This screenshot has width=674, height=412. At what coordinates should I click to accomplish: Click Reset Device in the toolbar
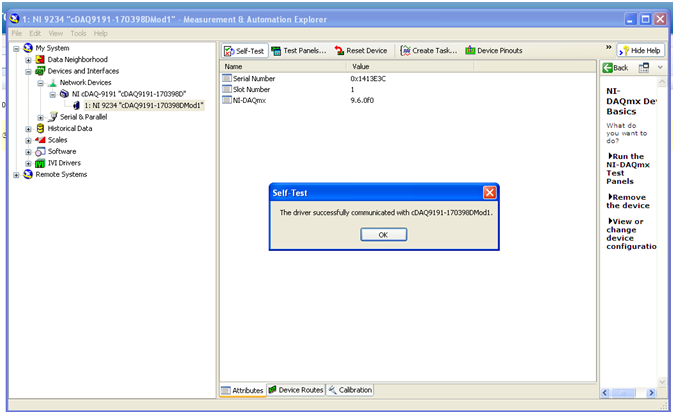click(x=361, y=51)
